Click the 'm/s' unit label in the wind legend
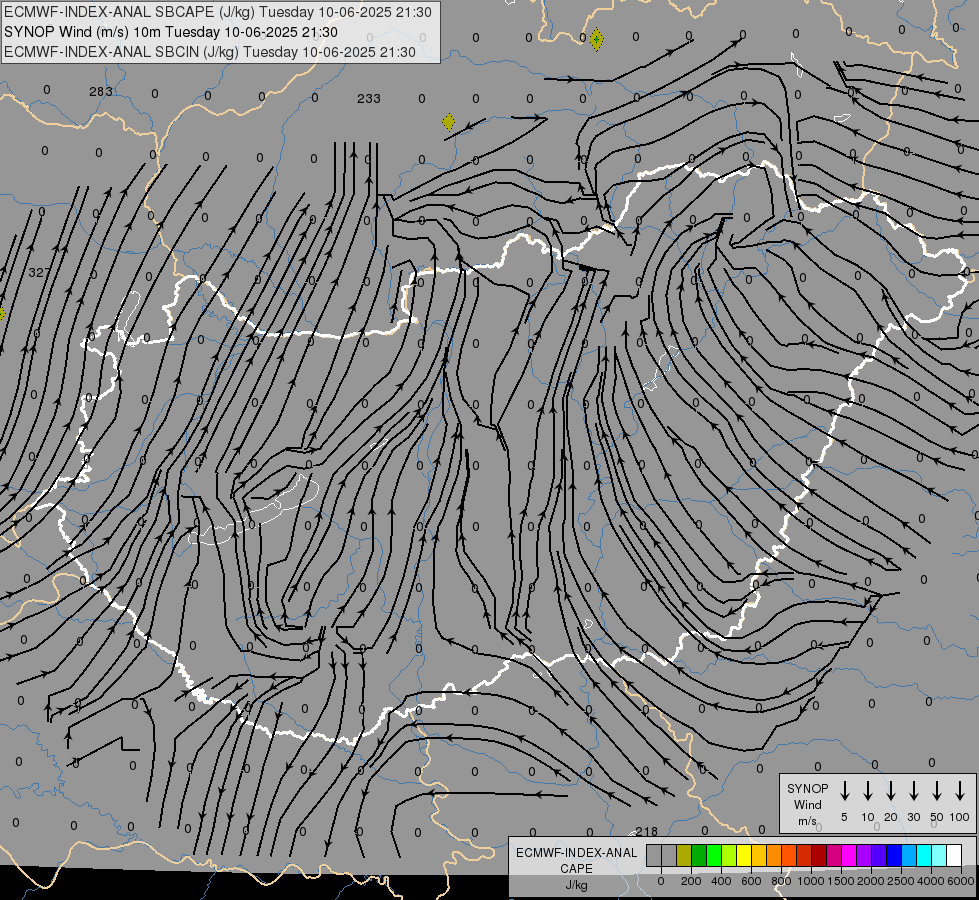979x900 pixels. tap(807, 821)
